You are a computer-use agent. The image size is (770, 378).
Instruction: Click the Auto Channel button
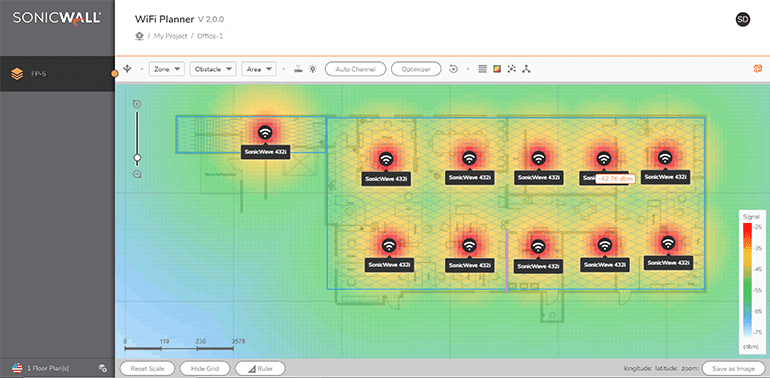(x=356, y=69)
